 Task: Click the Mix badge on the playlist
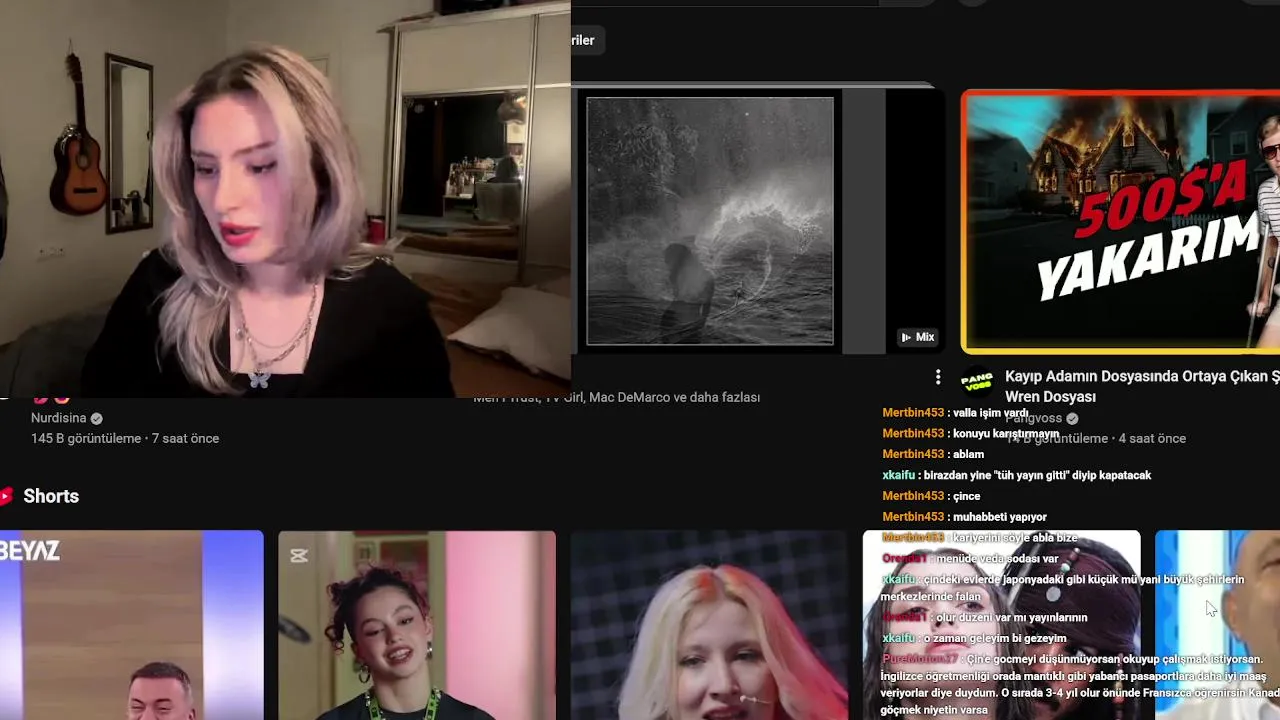(x=917, y=337)
